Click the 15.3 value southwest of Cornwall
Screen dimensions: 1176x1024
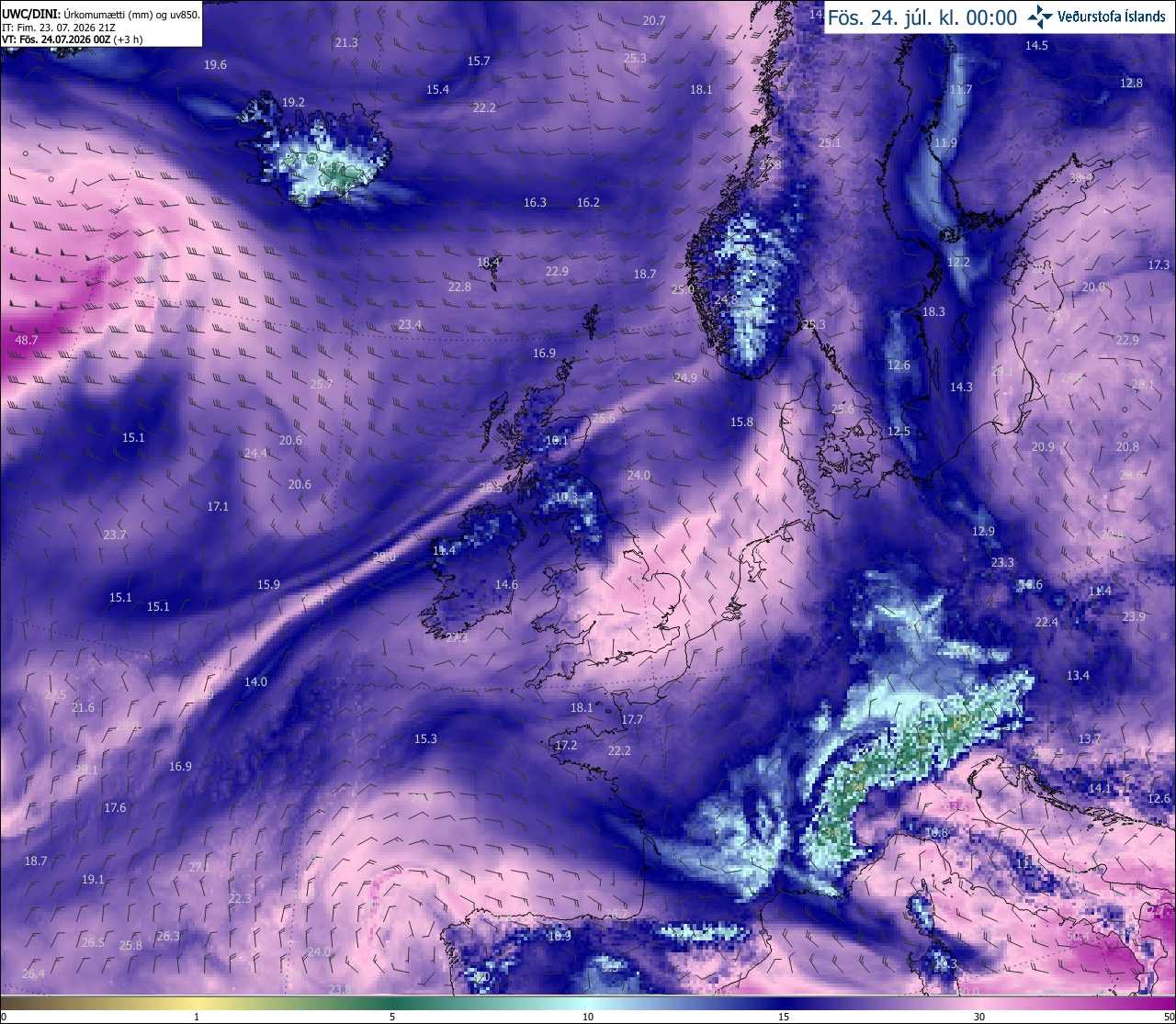tap(425, 739)
